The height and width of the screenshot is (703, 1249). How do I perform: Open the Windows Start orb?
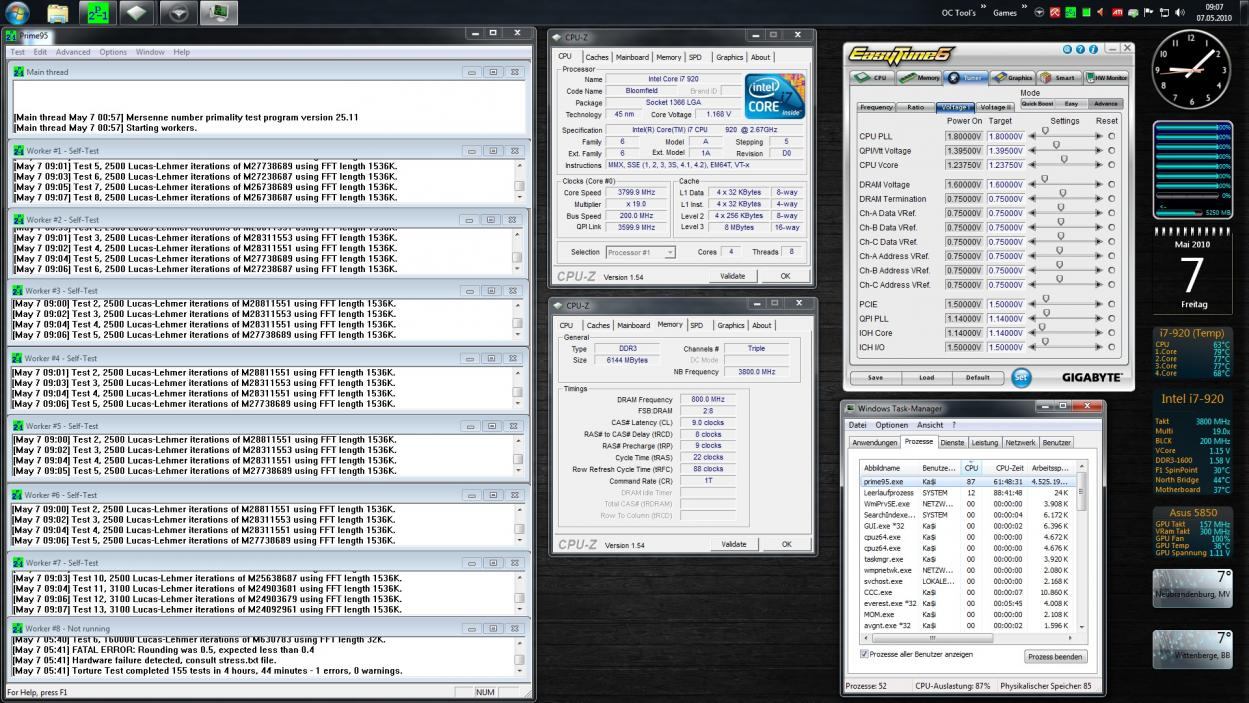click(x=17, y=12)
